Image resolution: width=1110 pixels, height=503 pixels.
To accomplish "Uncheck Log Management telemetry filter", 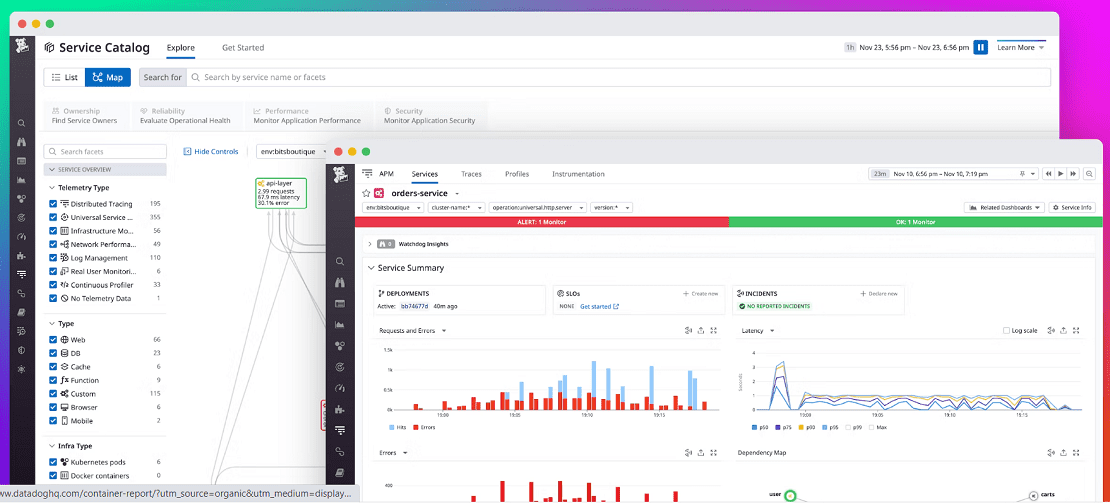I will click(x=53, y=258).
